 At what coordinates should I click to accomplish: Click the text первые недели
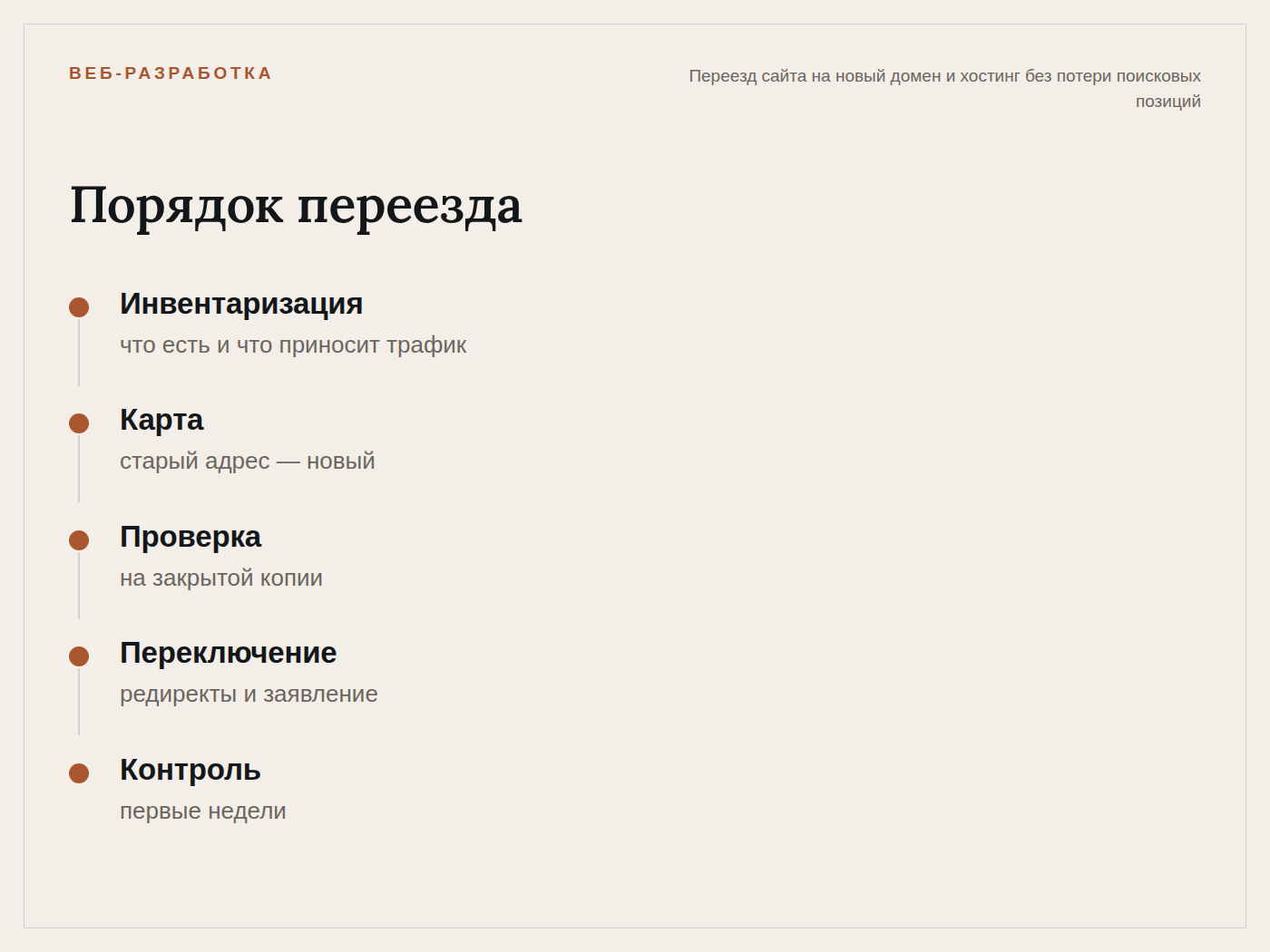pyautogui.click(x=203, y=811)
